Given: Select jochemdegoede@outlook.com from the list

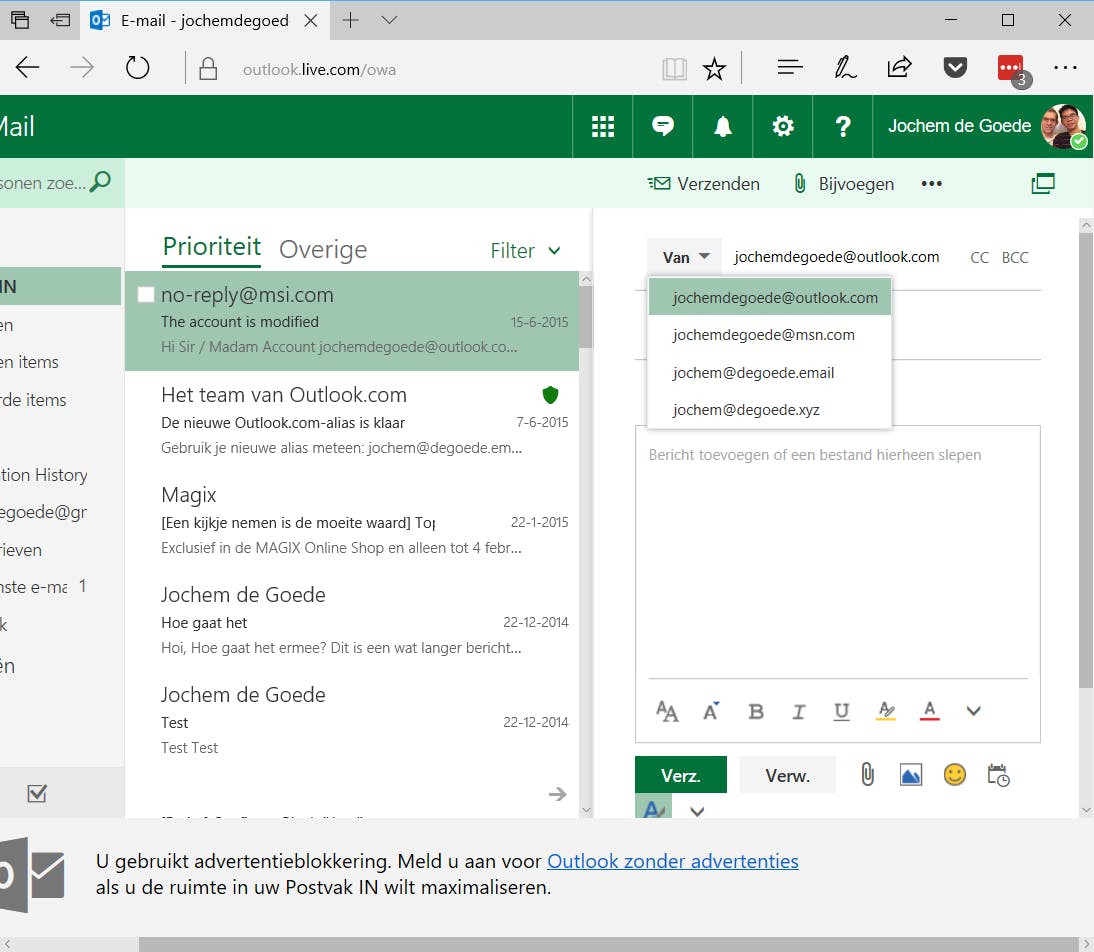Looking at the screenshot, I should click(x=770, y=297).
